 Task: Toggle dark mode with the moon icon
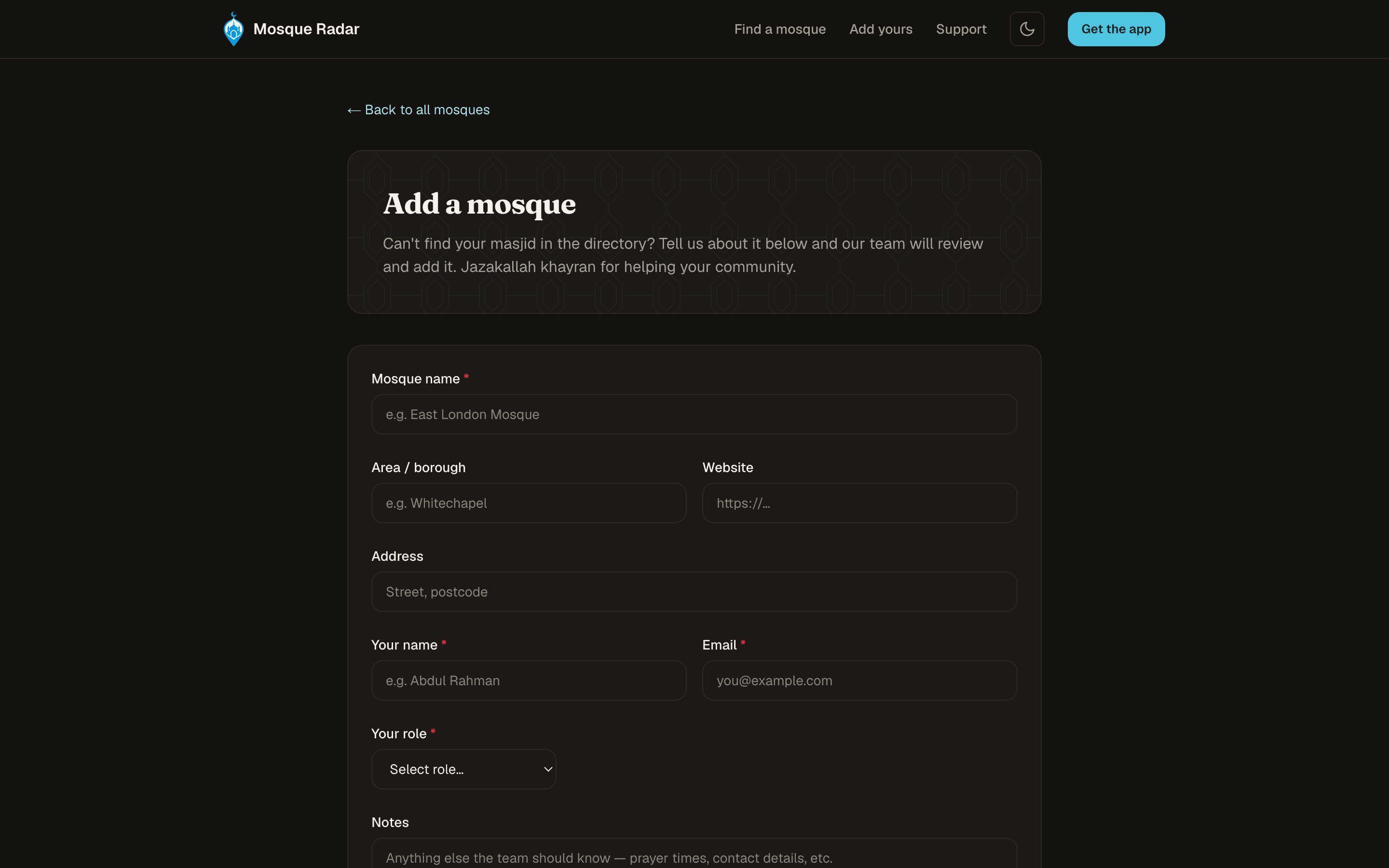click(x=1027, y=29)
